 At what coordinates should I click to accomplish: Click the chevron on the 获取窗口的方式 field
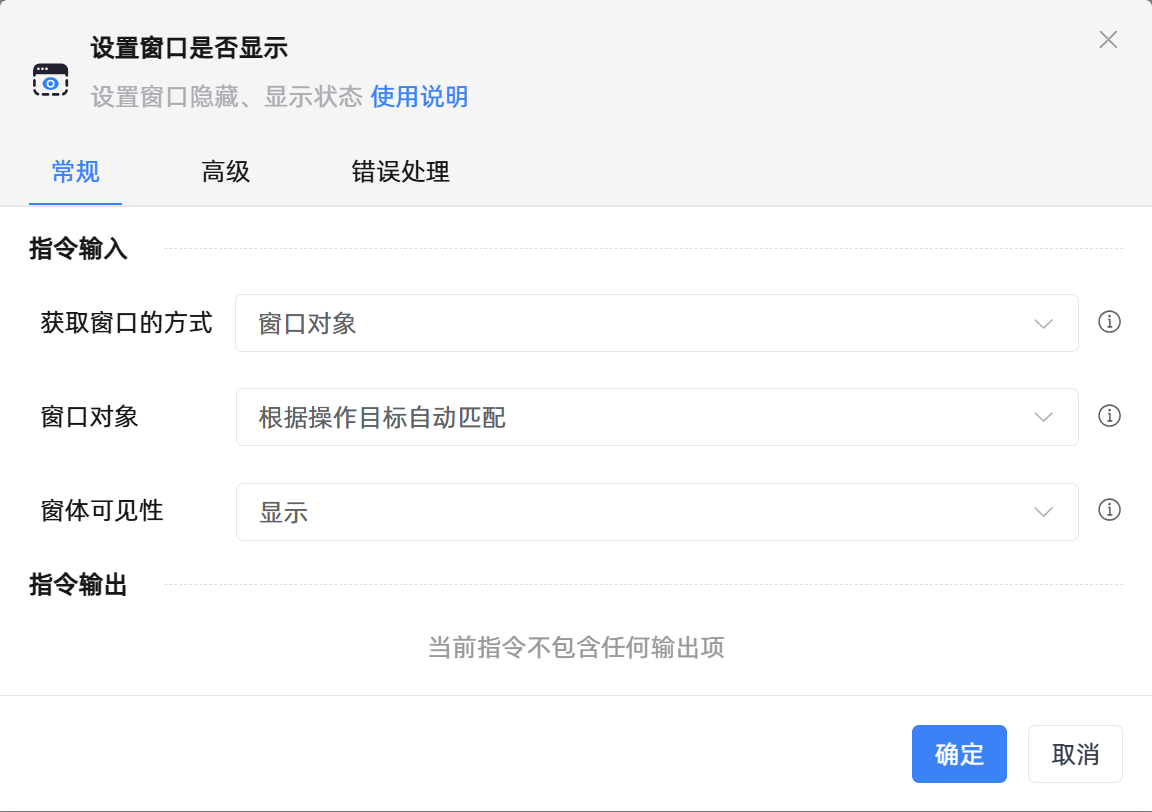pyautogui.click(x=1043, y=323)
